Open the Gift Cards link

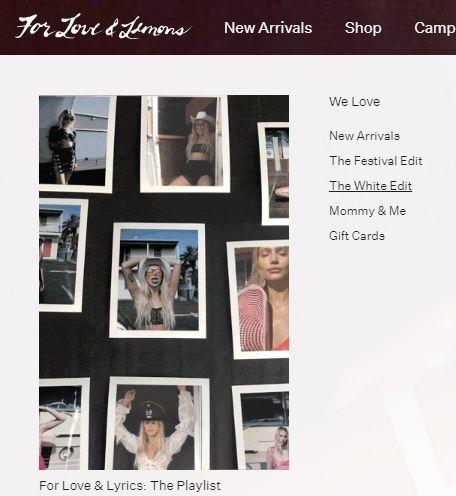pos(357,236)
